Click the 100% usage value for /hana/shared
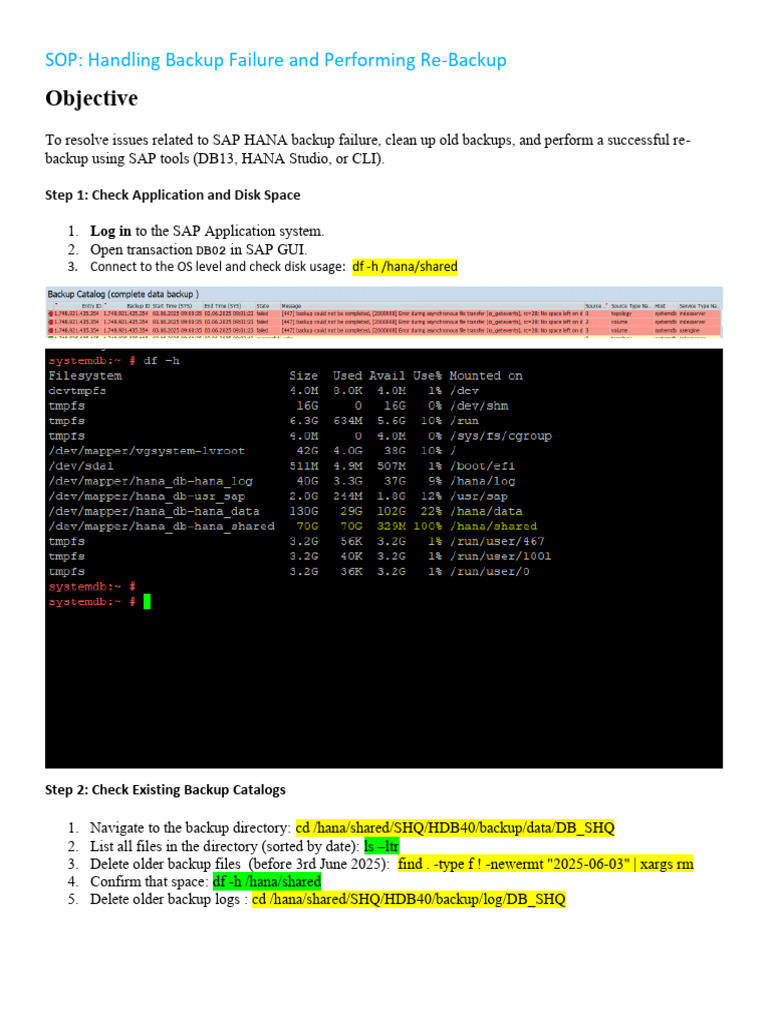Image resolution: width=768 pixels, height=1024 pixels. (x=427, y=526)
